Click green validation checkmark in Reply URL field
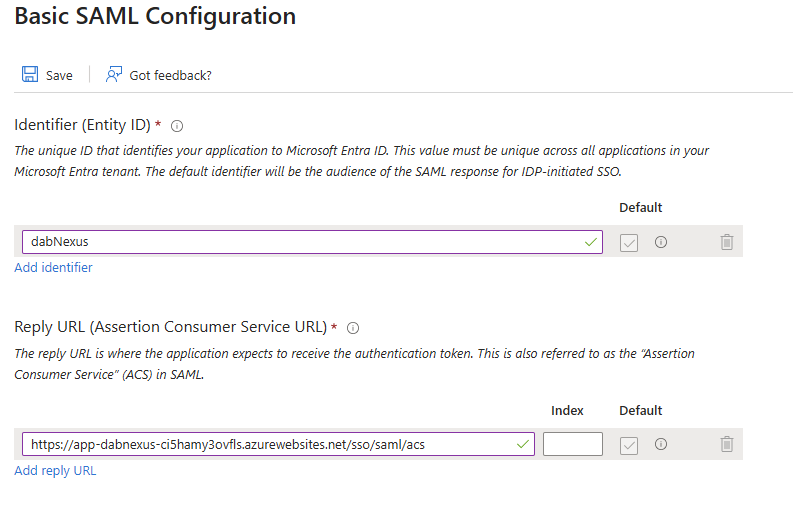793x507 pixels. click(522, 444)
